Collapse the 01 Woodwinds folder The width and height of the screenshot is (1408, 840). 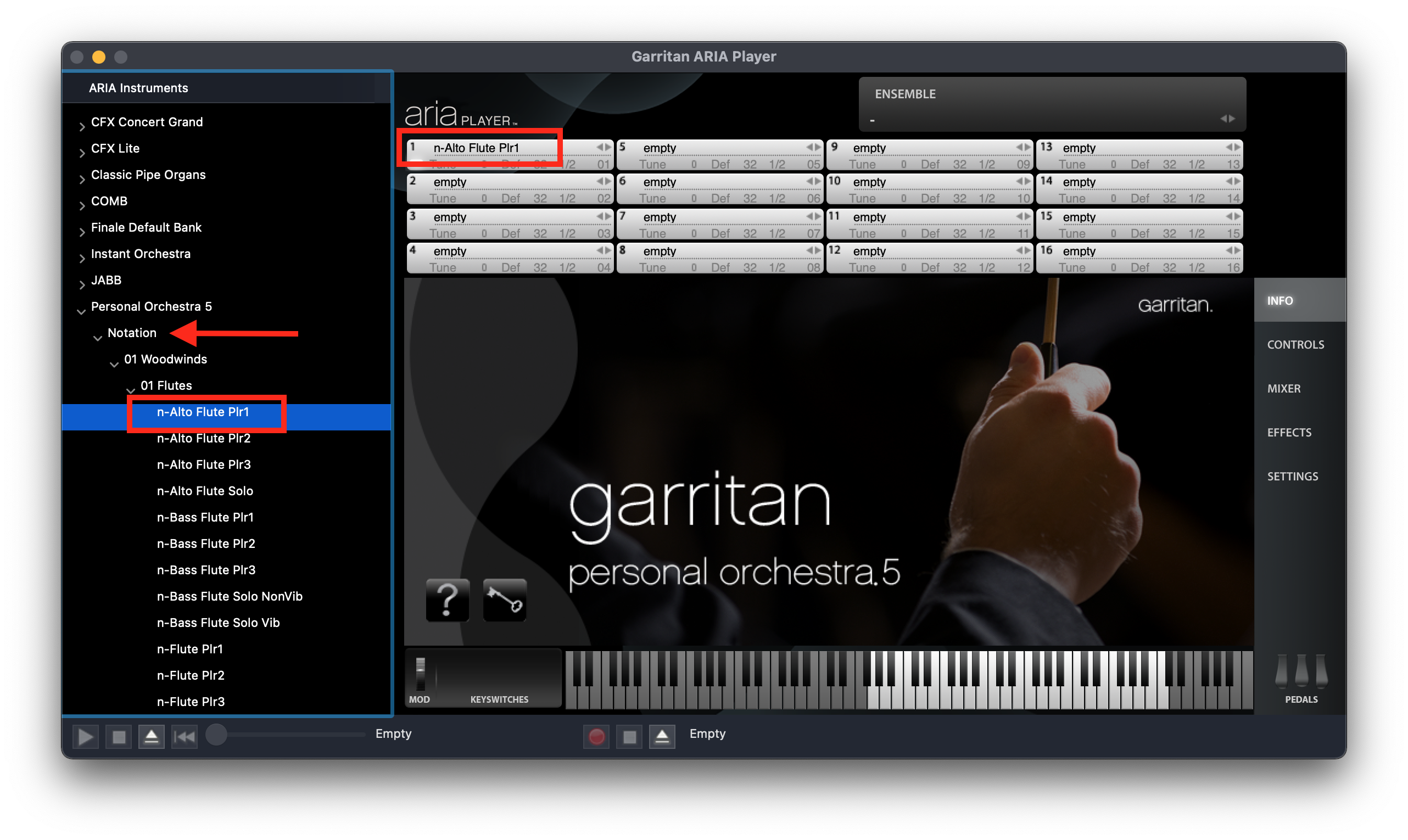114,364
